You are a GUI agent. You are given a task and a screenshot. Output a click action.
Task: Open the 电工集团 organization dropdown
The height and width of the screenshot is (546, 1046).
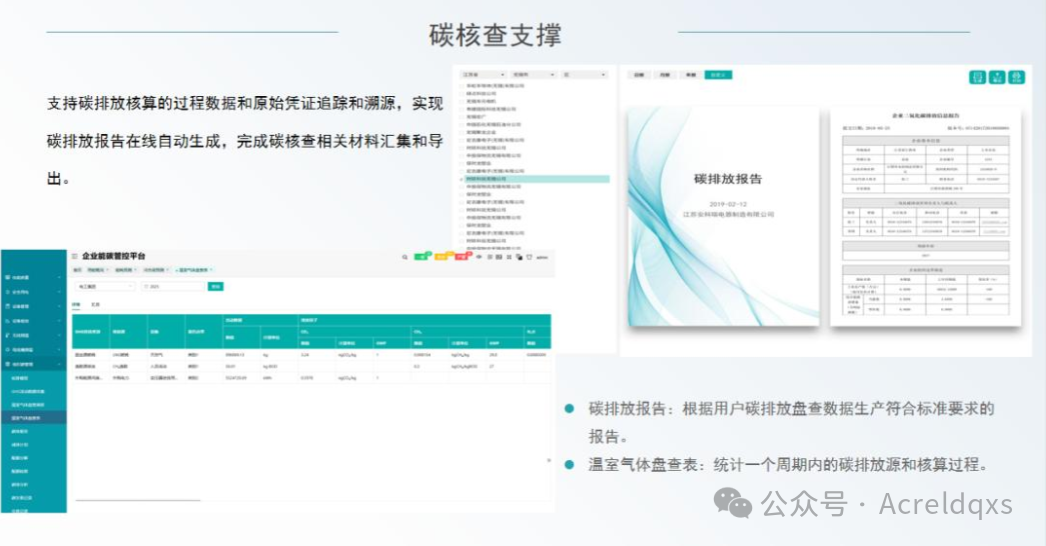pyautogui.click(x=105, y=286)
